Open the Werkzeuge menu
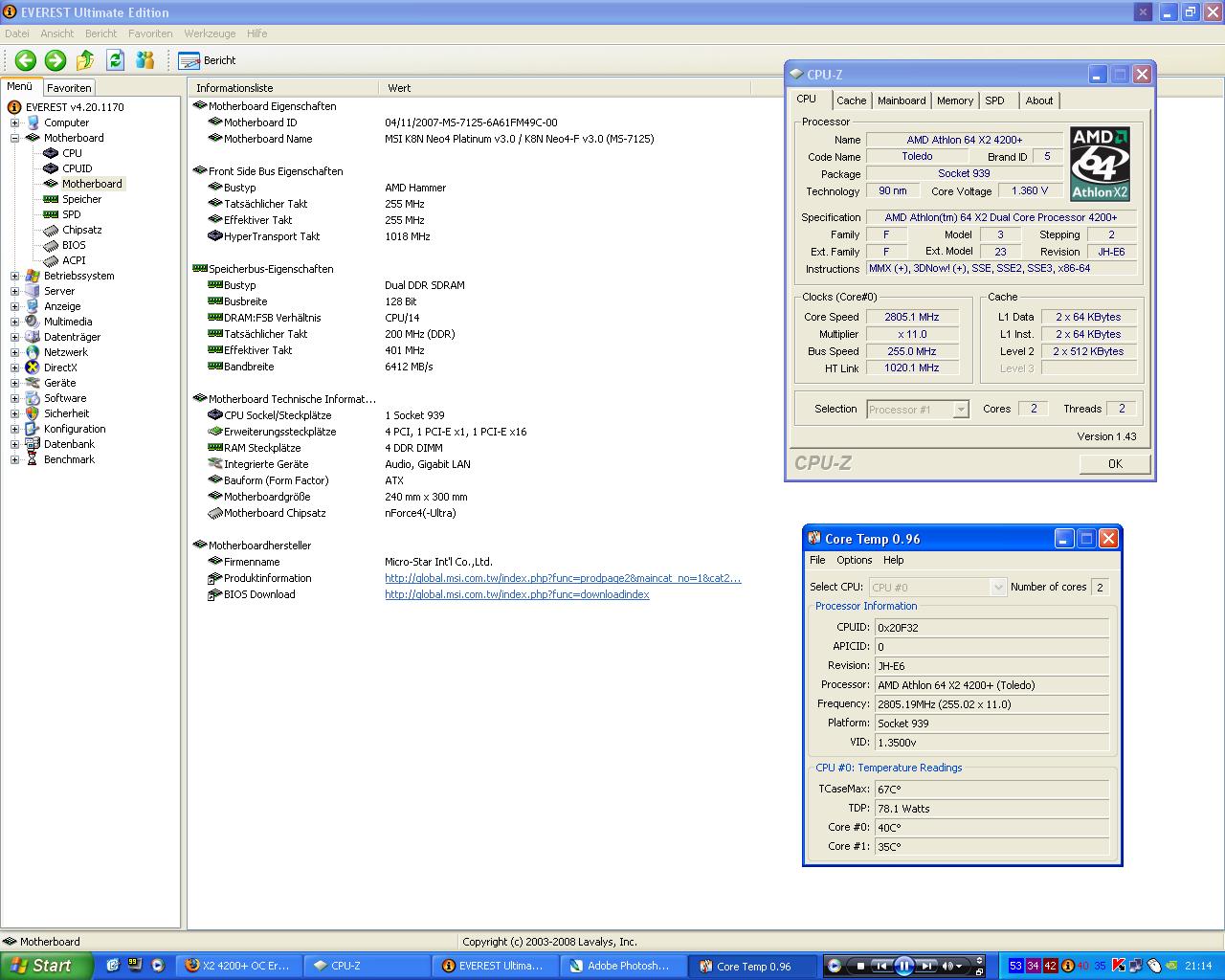The height and width of the screenshot is (980, 1225). (x=210, y=33)
